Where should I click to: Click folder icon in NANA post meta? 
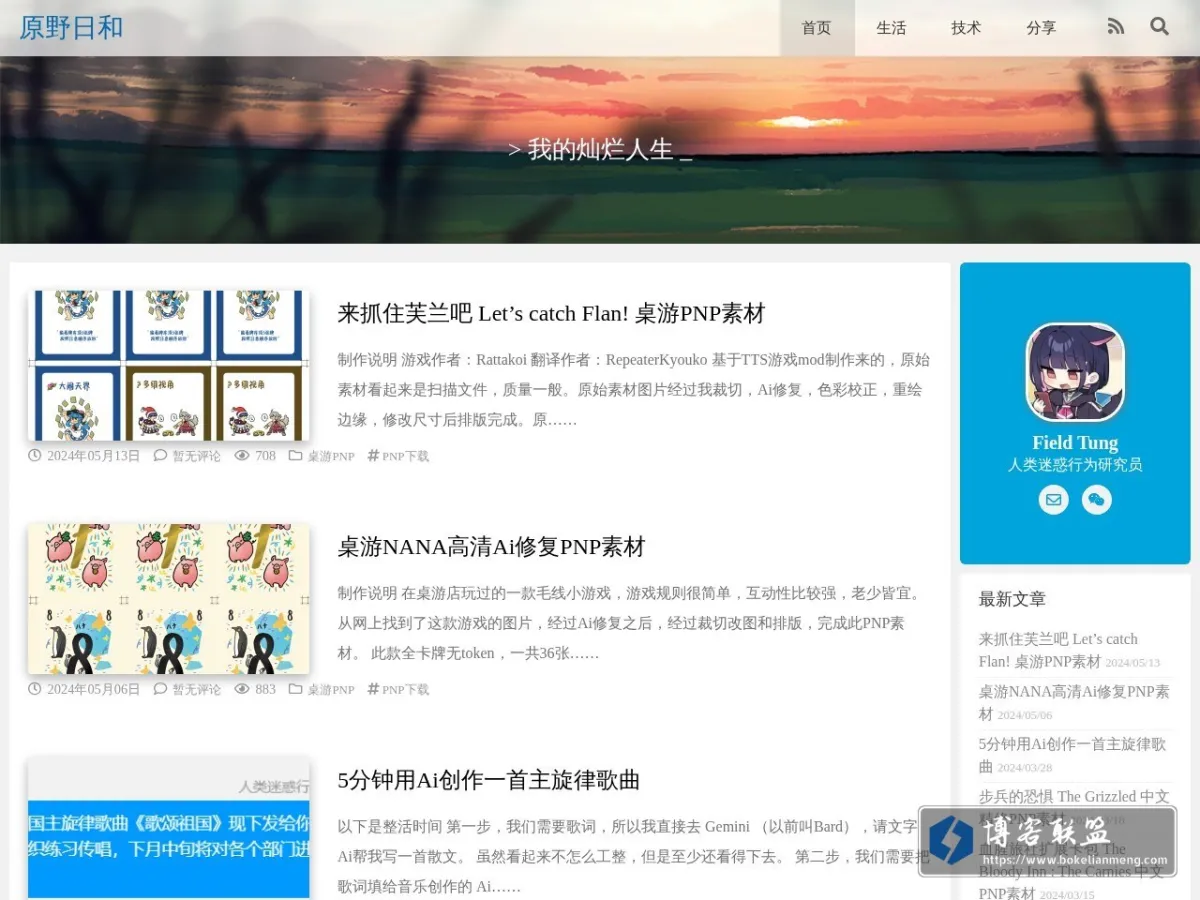tap(295, 688)
